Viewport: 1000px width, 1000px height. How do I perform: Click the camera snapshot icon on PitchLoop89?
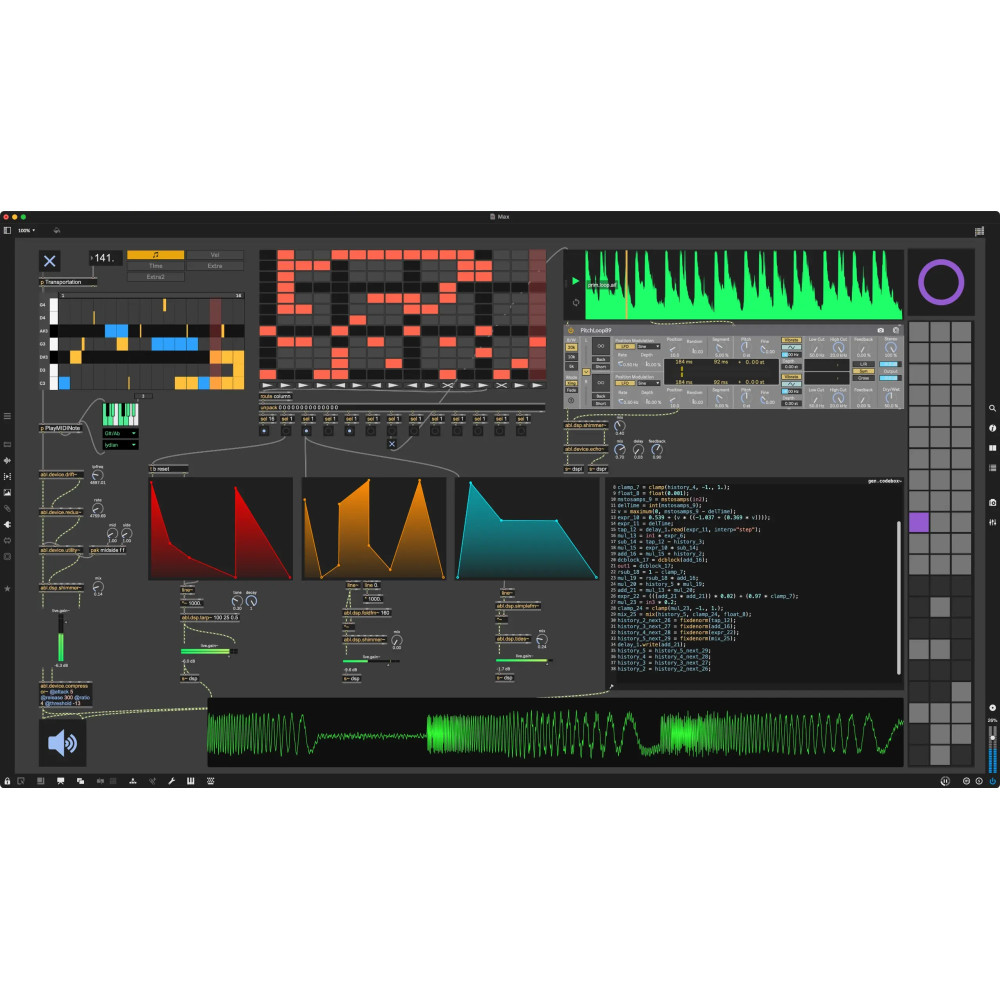(x=880, y=329)
